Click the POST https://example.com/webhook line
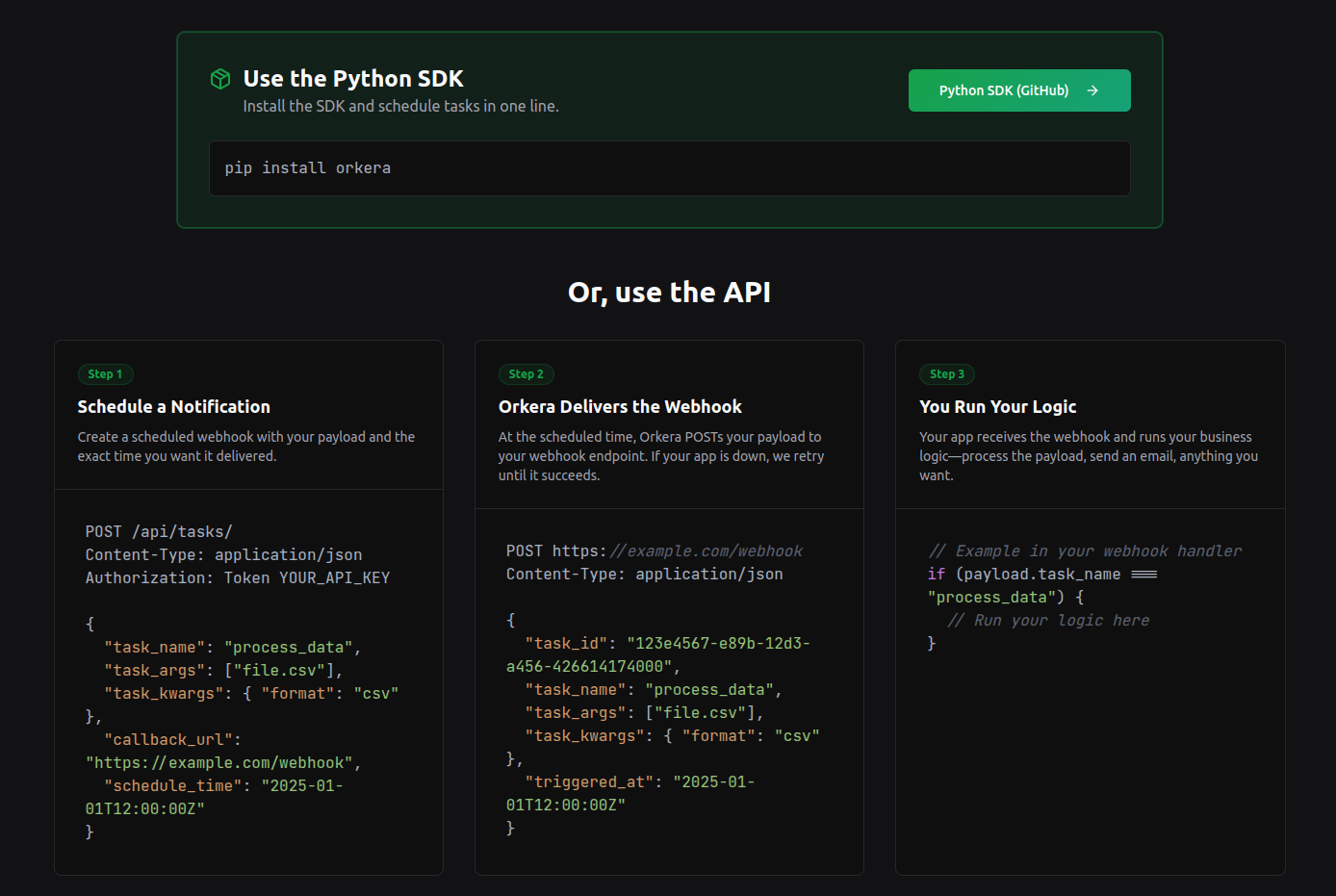Viewport: 1336px width, 896px height. tap(655, 551)
